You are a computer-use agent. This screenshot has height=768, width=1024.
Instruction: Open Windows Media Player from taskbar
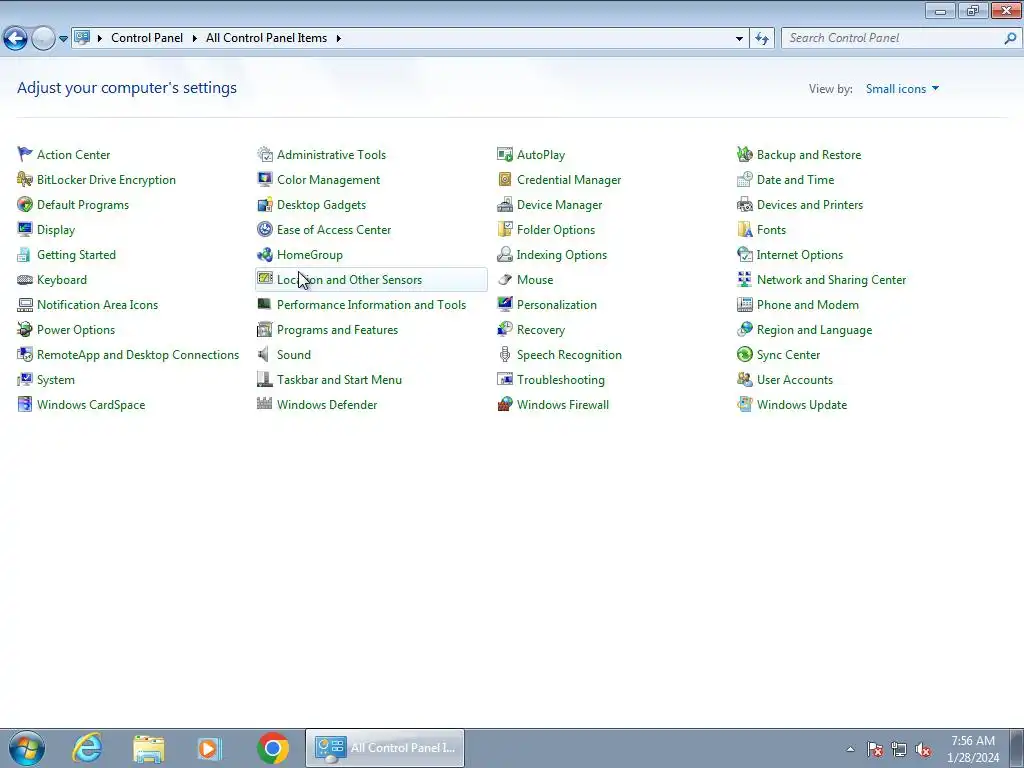point(210,748)
